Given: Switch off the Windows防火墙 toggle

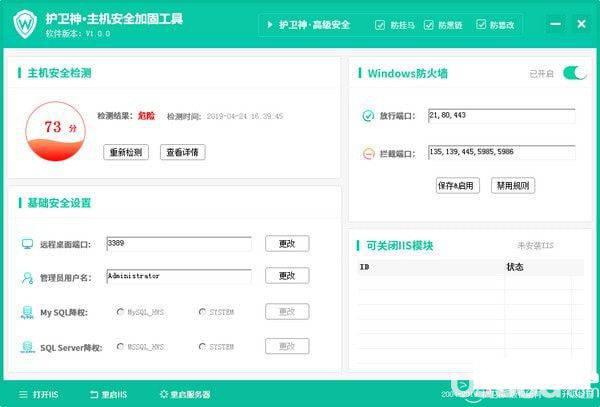Looking at the screenshot, I should point(574,73).
